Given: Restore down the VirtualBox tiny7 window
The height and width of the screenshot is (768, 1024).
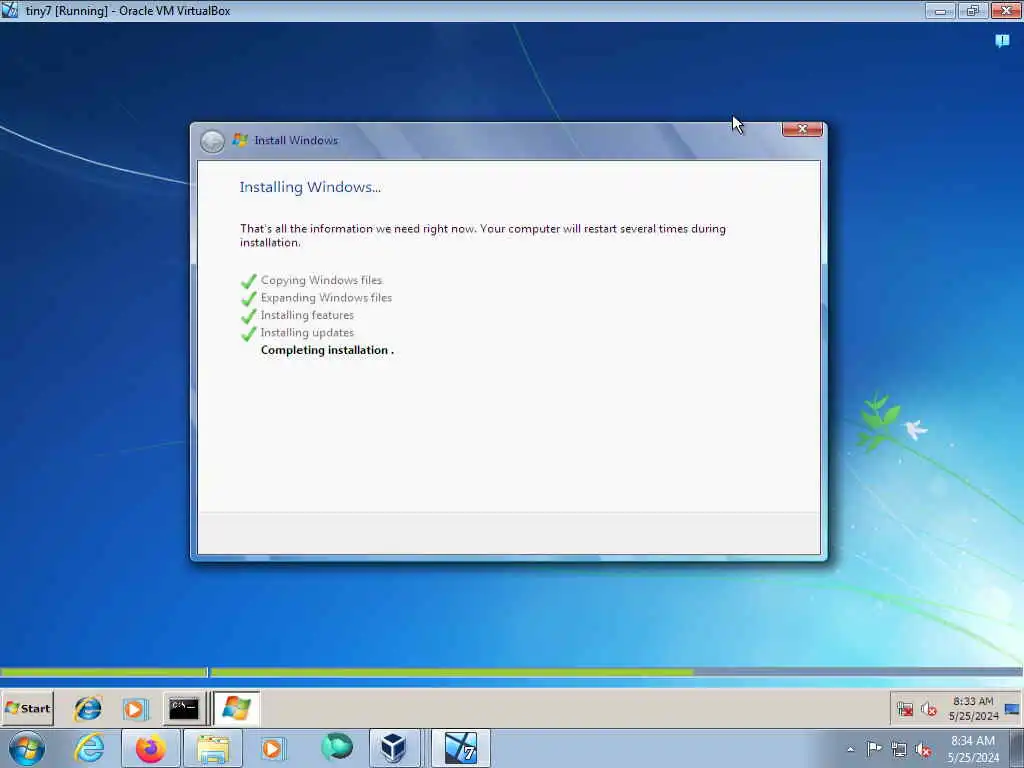Looking at the screenshot, I should pyautogui.click(x=972, y=10).
